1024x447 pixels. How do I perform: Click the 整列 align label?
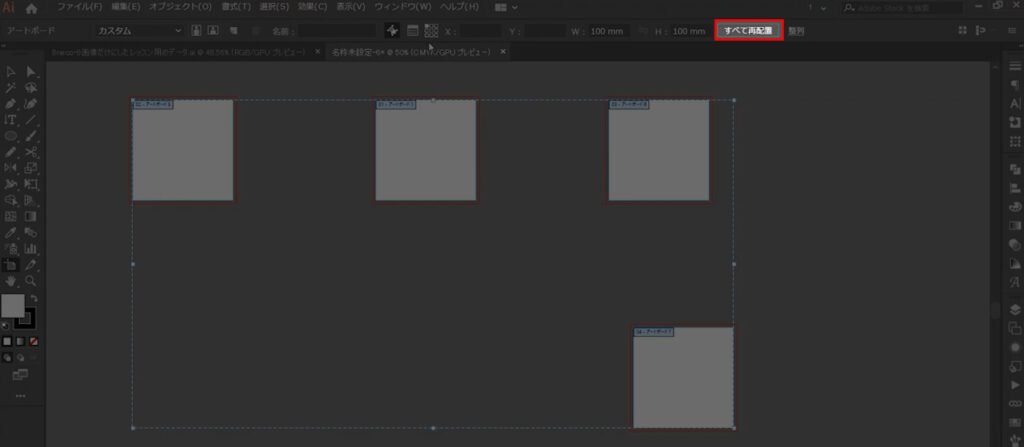796,31
